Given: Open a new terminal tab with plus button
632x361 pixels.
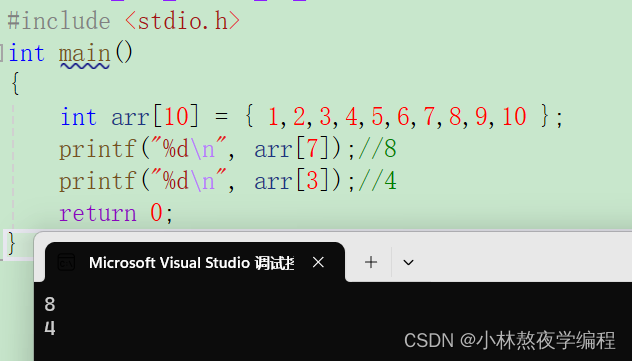Looking at the screenshot, I should click(371, 262).
